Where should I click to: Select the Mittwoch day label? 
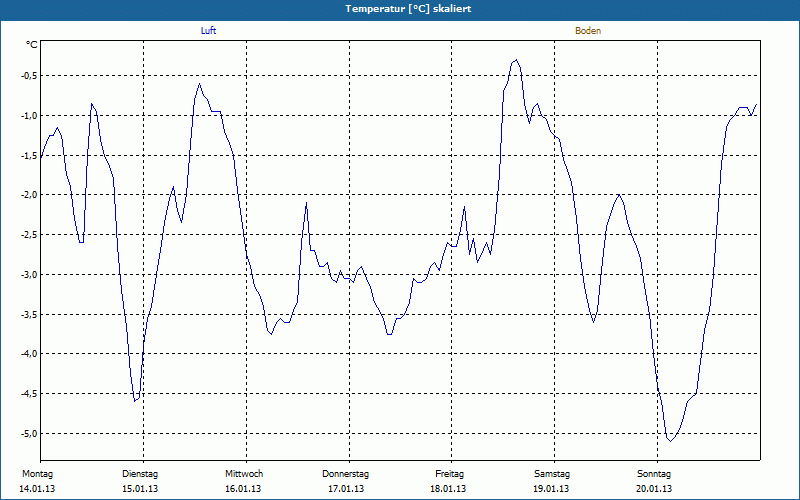coord(244,474)
